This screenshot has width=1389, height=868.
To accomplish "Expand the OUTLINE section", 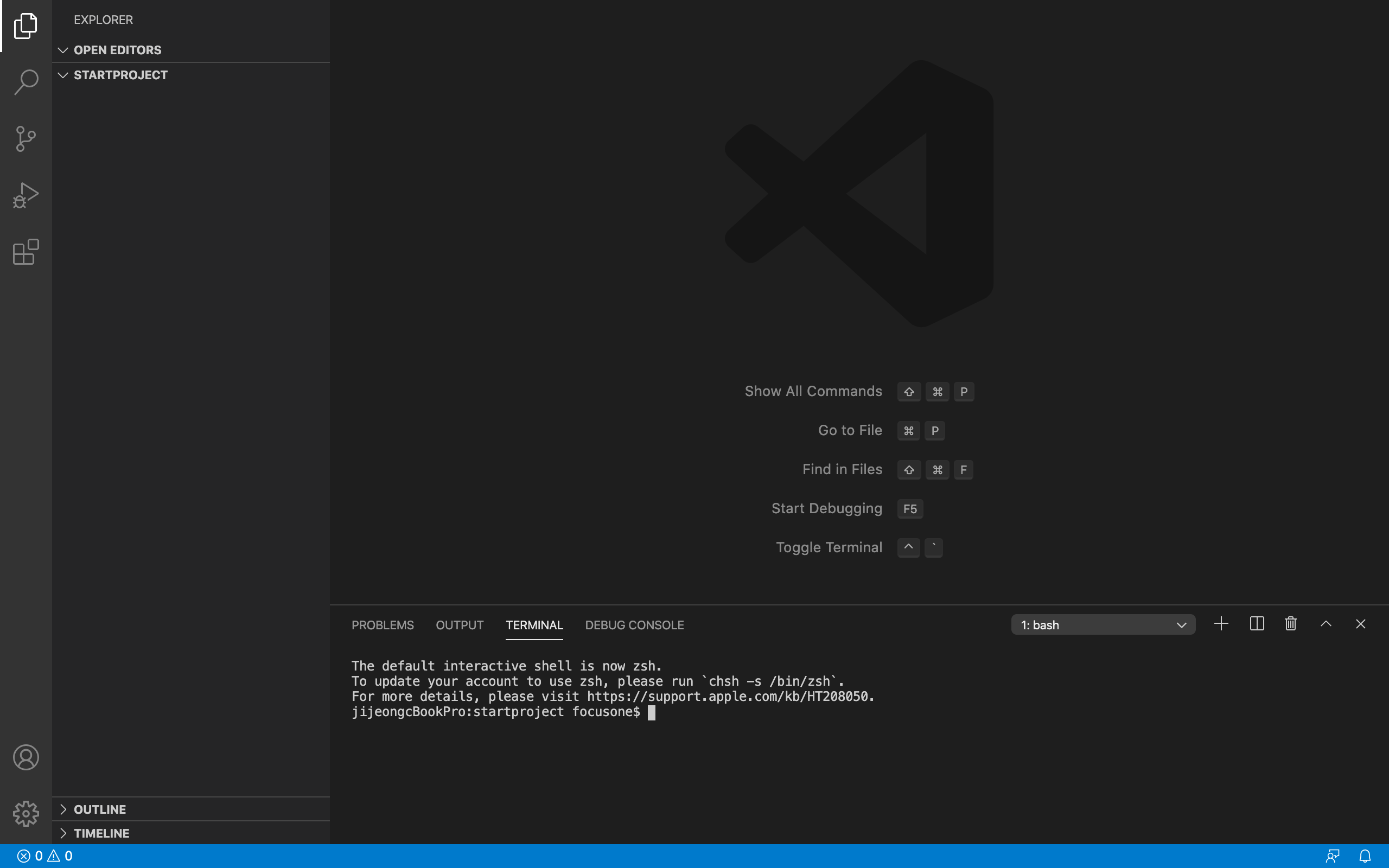I will tap(99, 809).
